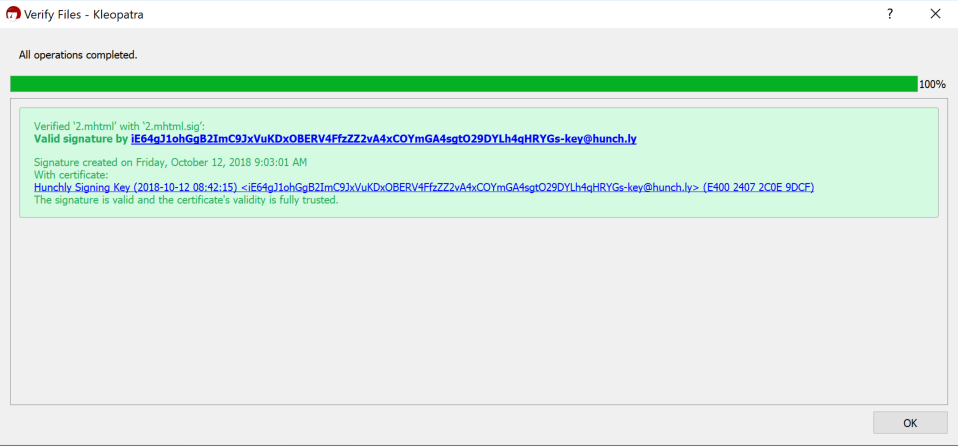Click the 'All operations completed.' text
958x446 pixels.
click(78, 55)
